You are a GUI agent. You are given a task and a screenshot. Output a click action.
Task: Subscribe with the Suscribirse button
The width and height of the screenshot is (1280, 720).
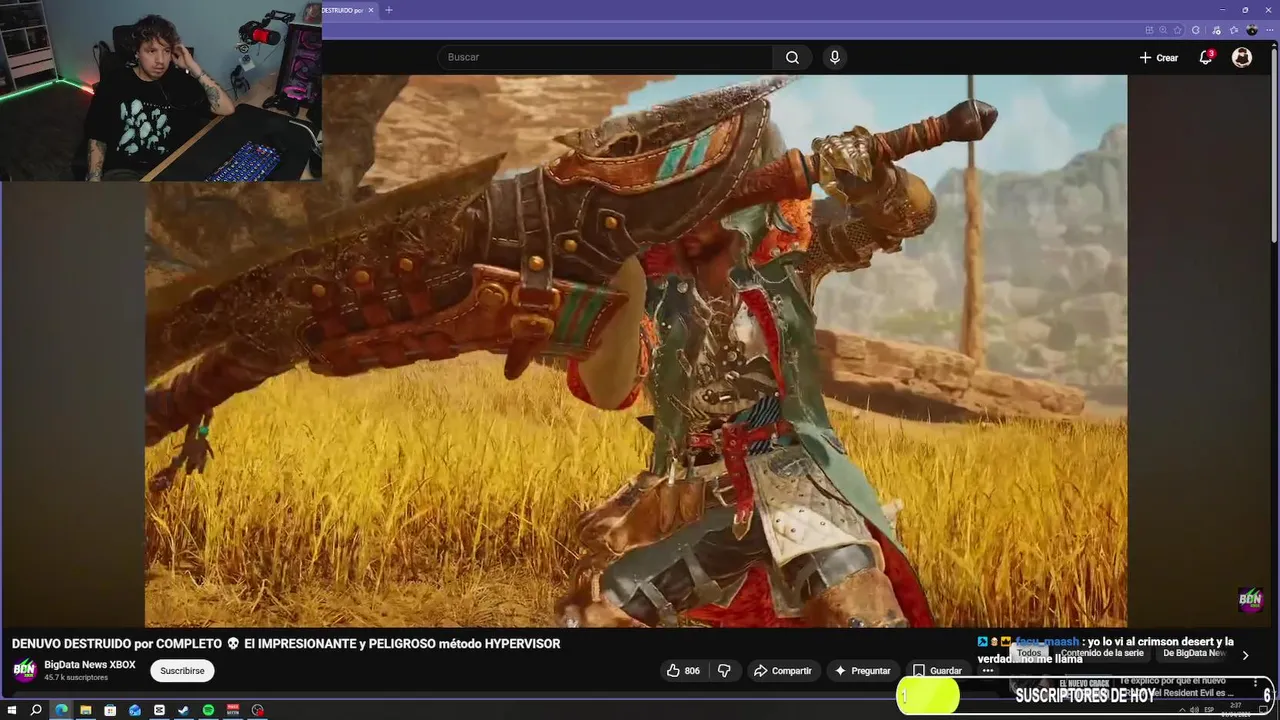pos(182,671)
